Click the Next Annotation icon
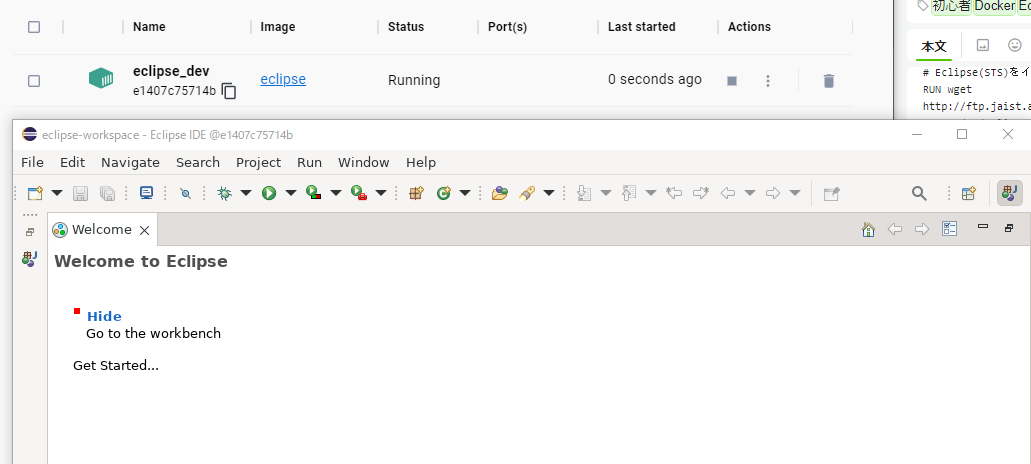This screenshot has width=1031, height=464. coord(584,193)
